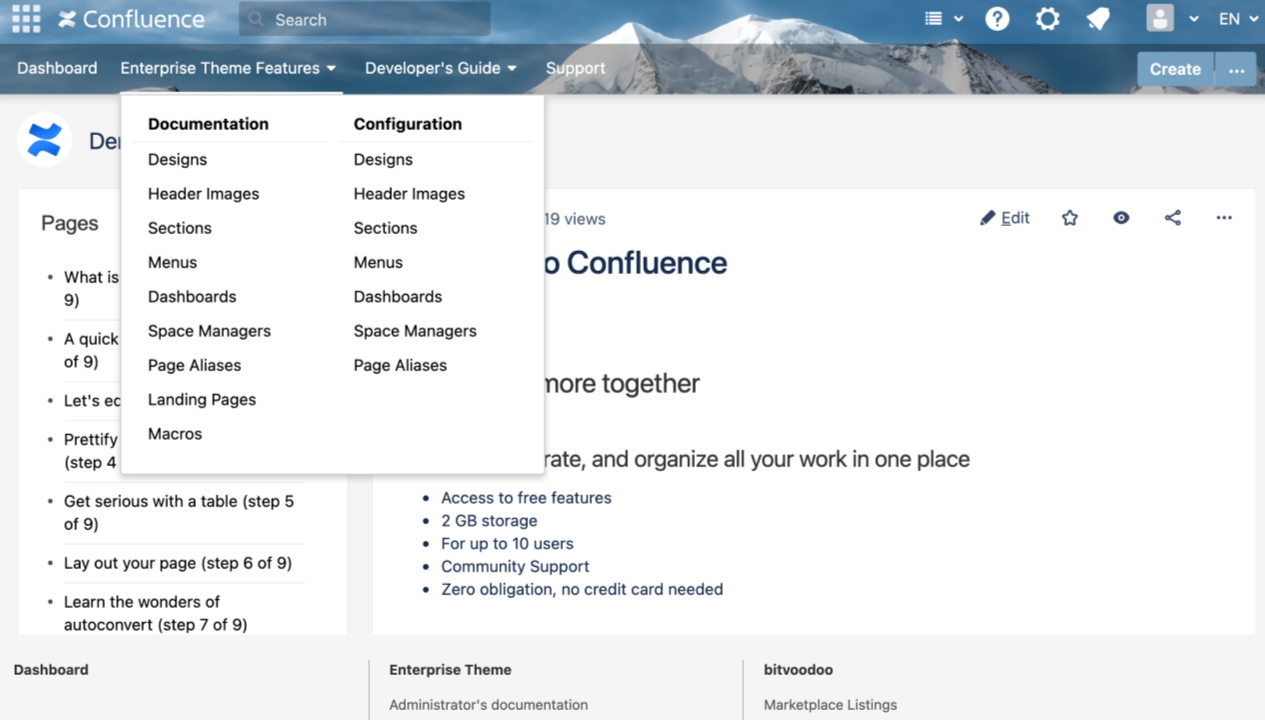Select Header Images under Documentation
This screenshot has width=1265, height=720.
[203, 194]
